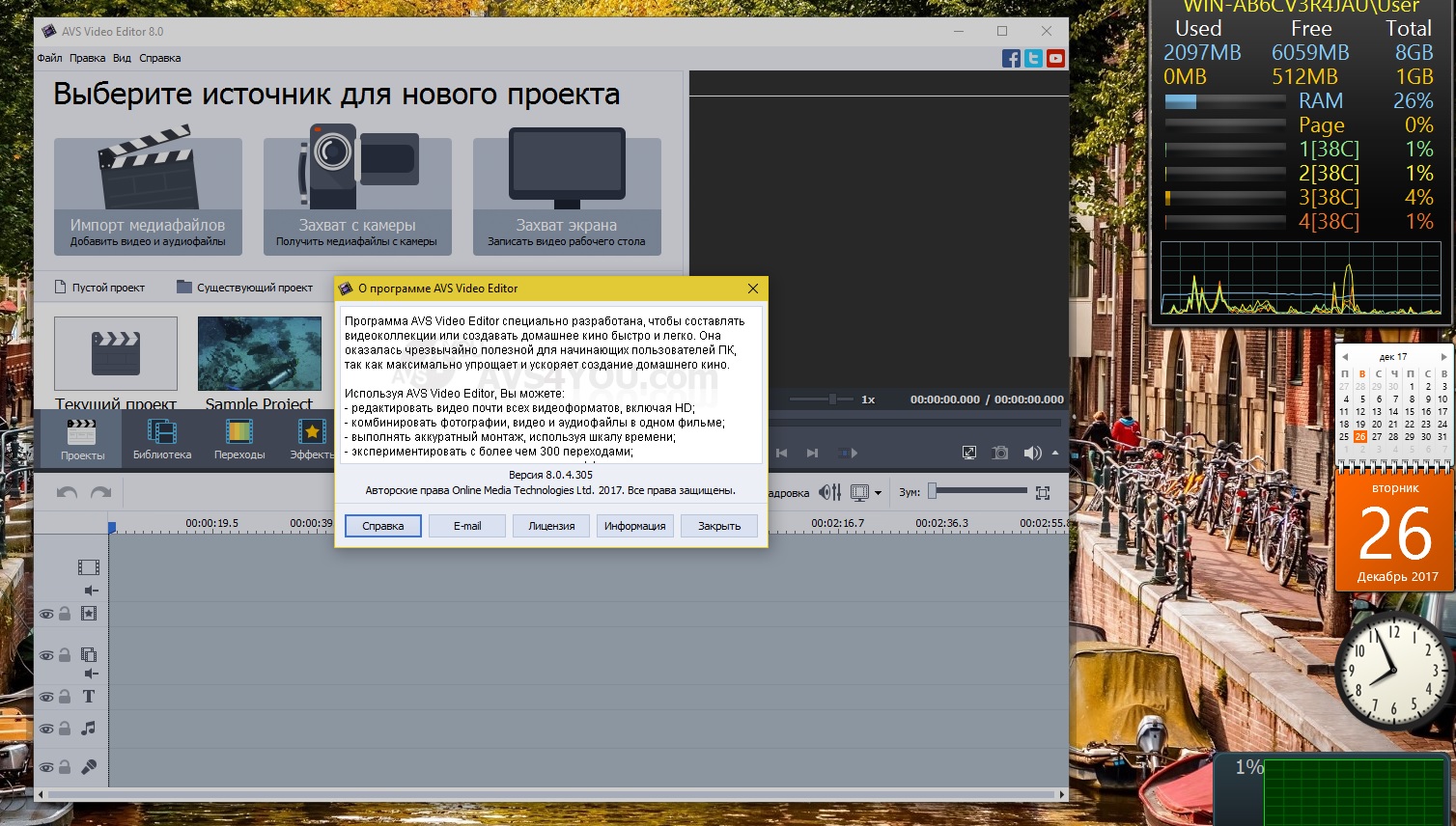The width and height of the screenshot is (1456, 826).
Task: Toggle the lock on video overlay track
Action: [x=65, y=654]
